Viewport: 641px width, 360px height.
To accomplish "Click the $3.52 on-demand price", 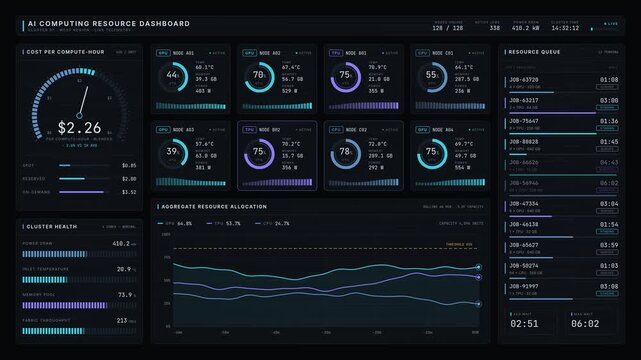I will [x=129, y=192].
